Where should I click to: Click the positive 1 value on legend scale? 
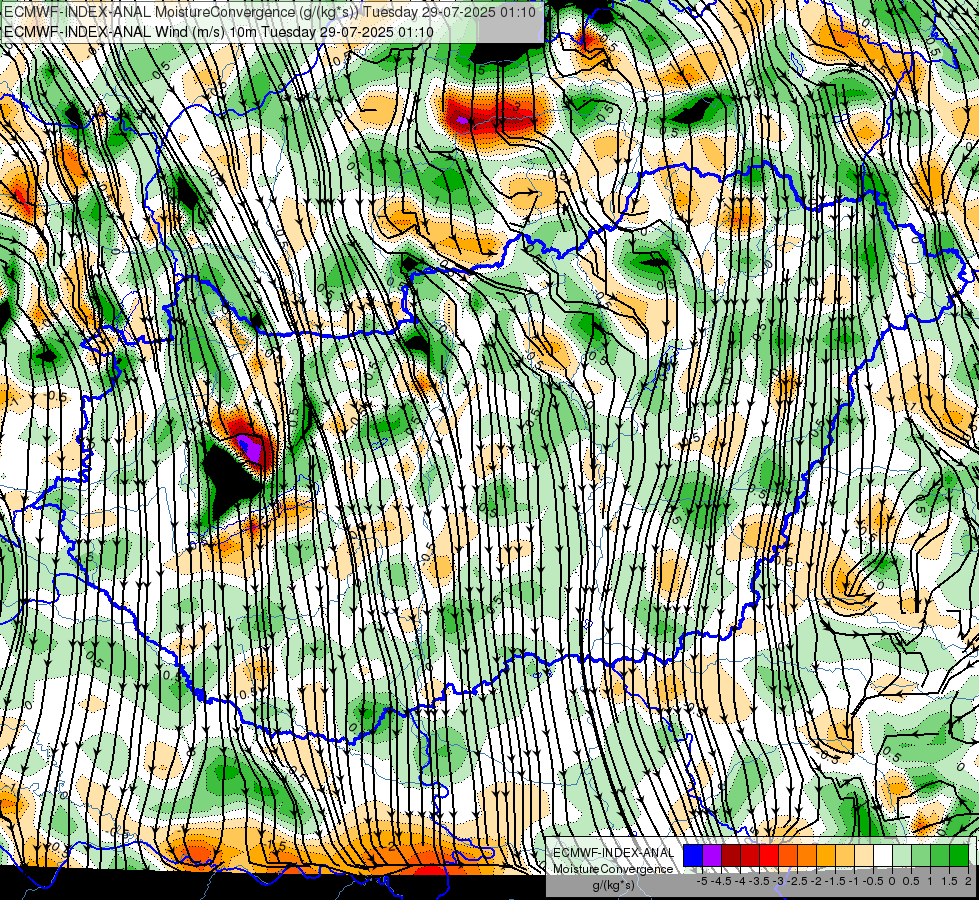point(930,881)
